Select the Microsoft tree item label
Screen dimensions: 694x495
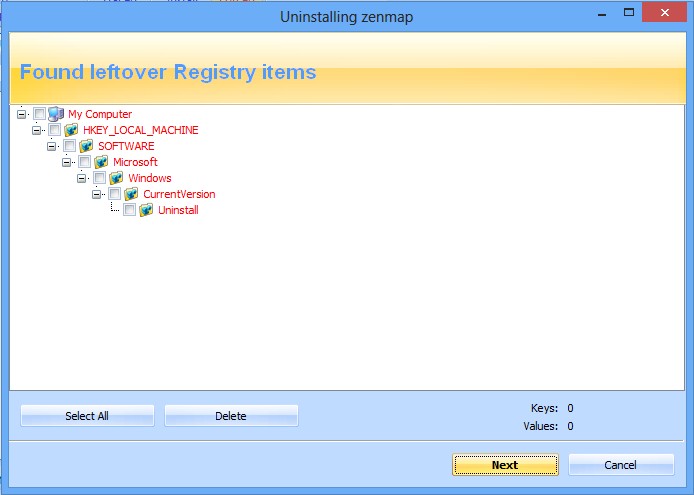pyautogui.click(x=135, y=162)
